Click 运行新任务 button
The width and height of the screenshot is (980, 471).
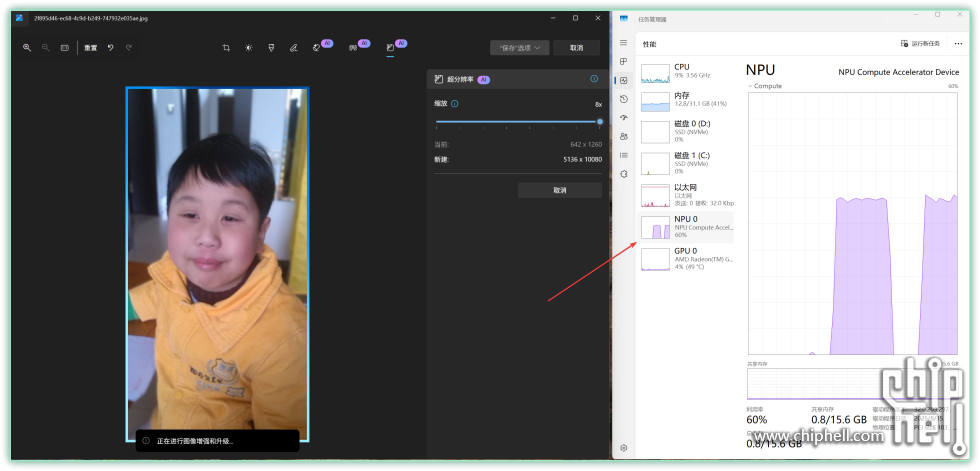tap(921, 43)
